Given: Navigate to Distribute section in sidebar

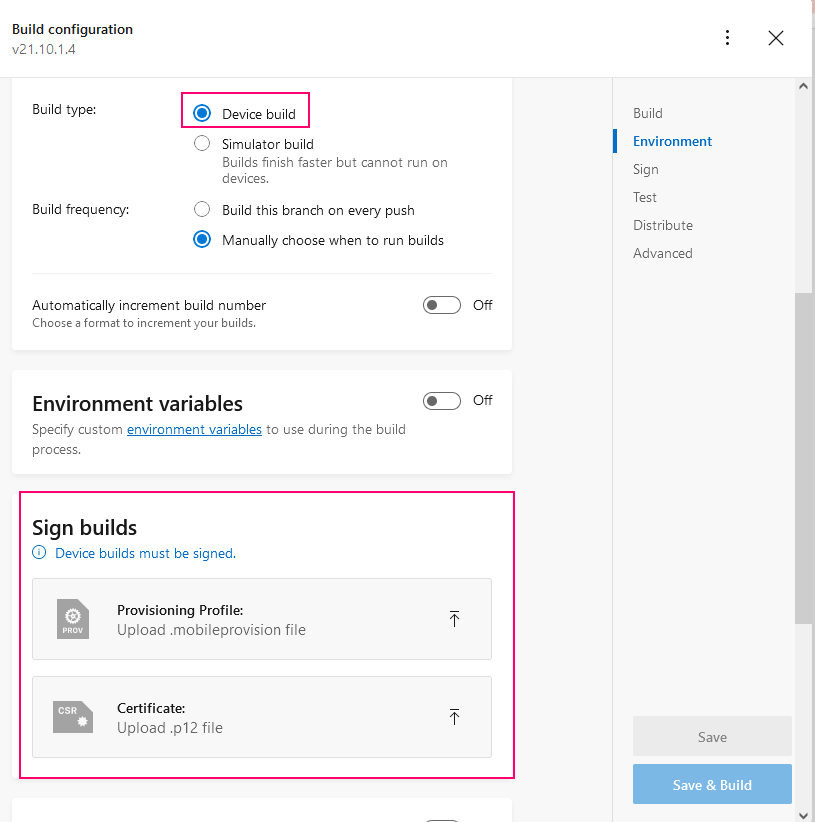Looking at the screenshot, I should [663, 225].
